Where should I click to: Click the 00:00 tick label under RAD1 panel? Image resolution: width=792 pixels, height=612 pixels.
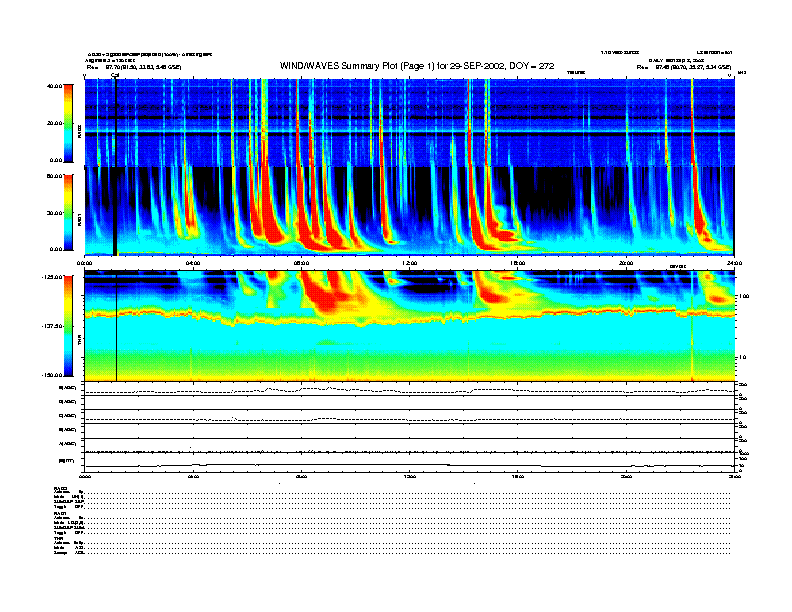84,263
